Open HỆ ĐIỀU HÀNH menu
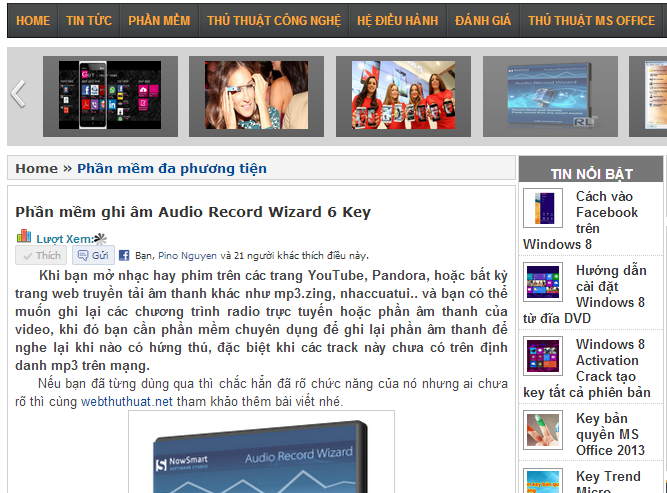This screenshot has width=667, height=493. [x=397, y=20]
